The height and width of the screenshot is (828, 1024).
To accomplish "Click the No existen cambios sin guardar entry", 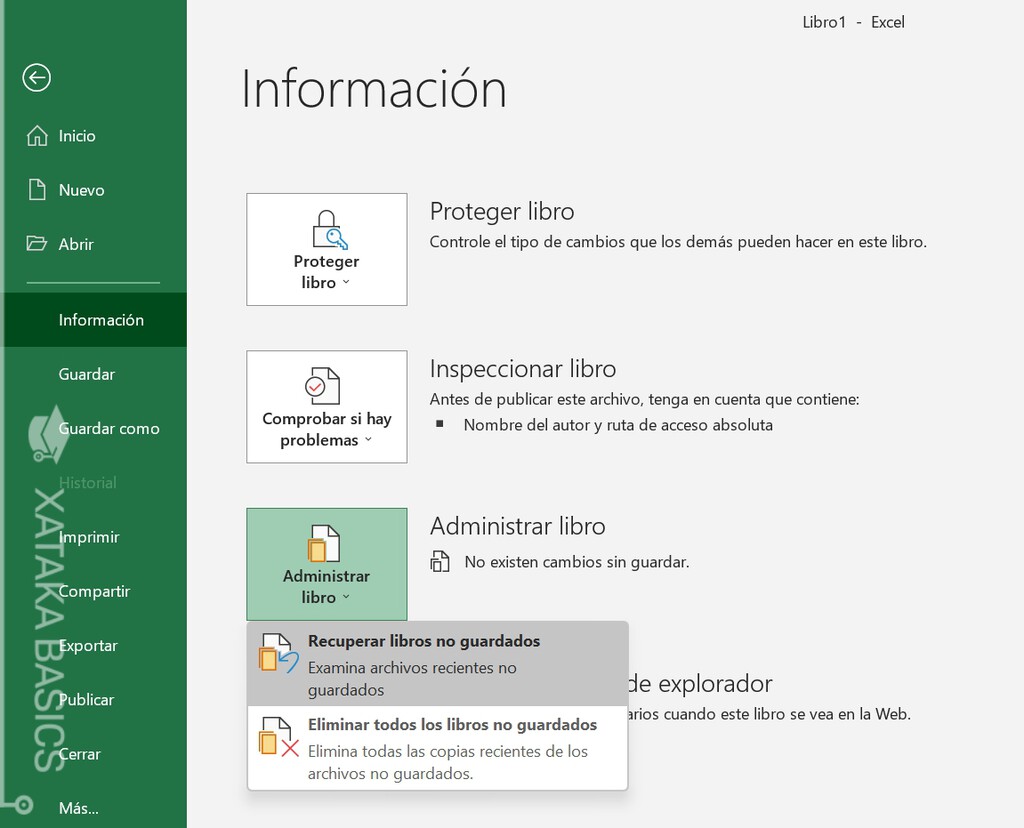I will (576, 562).
